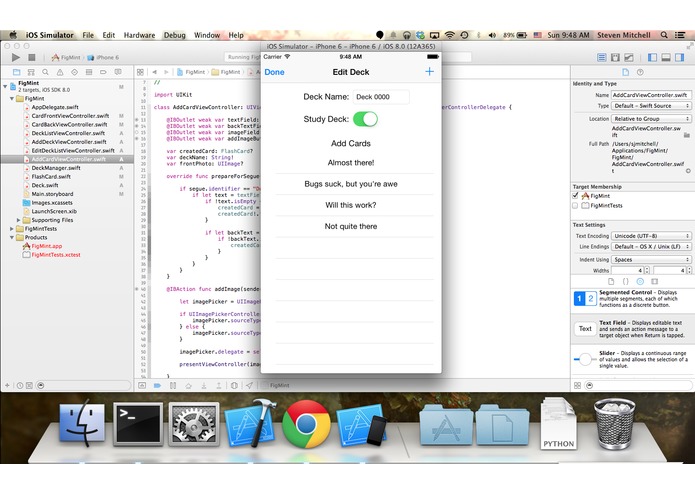Select DeckManager.swift in navigator
Image resolution: width=695 pixels, height=494 pixels.
[x=56, y=168]
